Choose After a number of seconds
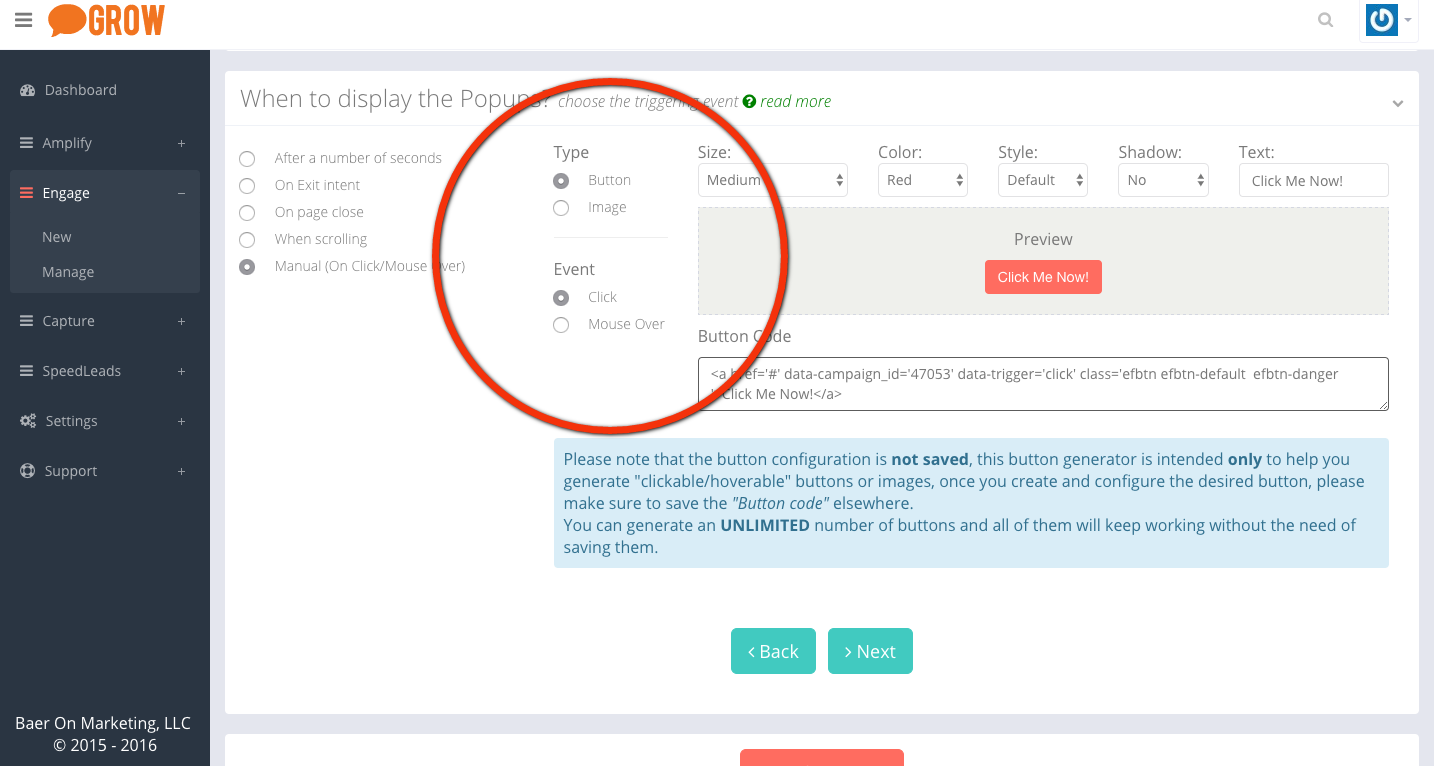Screen dimensions: 1434x776 click(x=247, y=158)
